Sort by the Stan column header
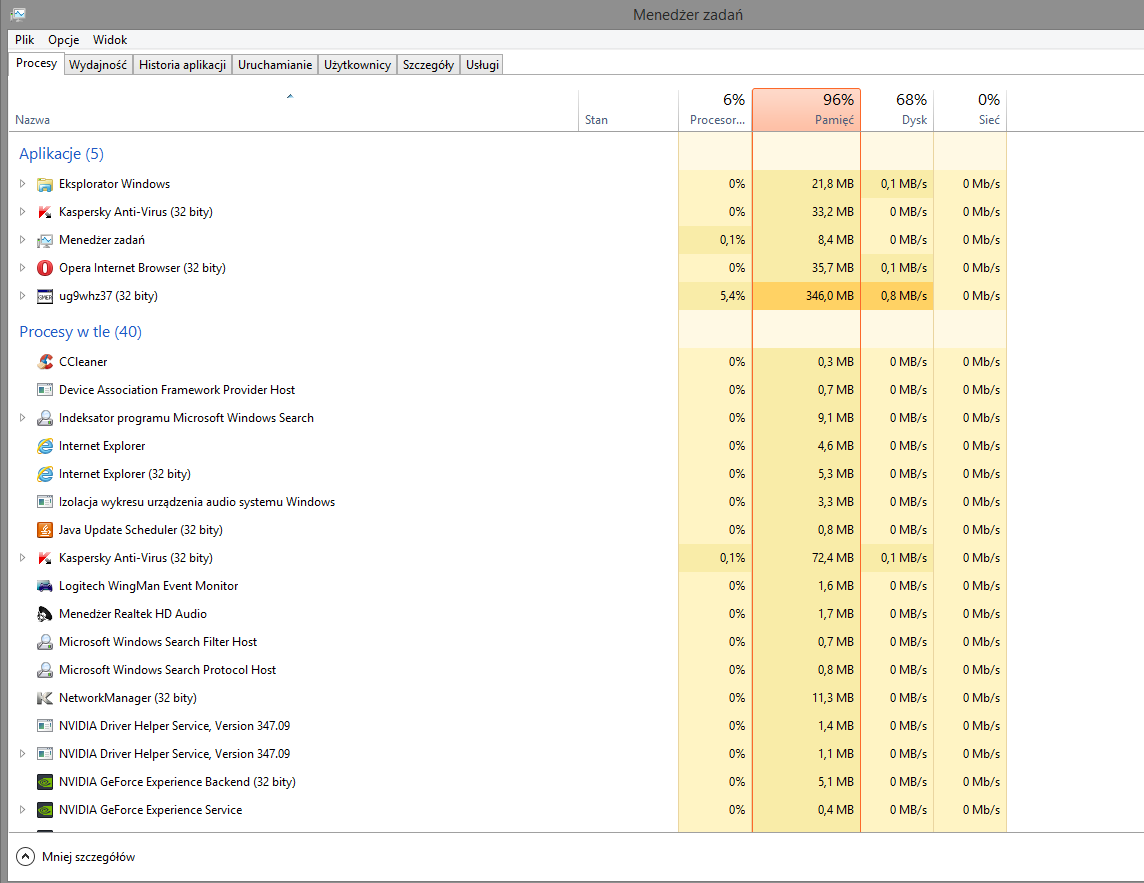Image resolution: width=1144 pixels, height=883 pixels. tap(628, 110)
